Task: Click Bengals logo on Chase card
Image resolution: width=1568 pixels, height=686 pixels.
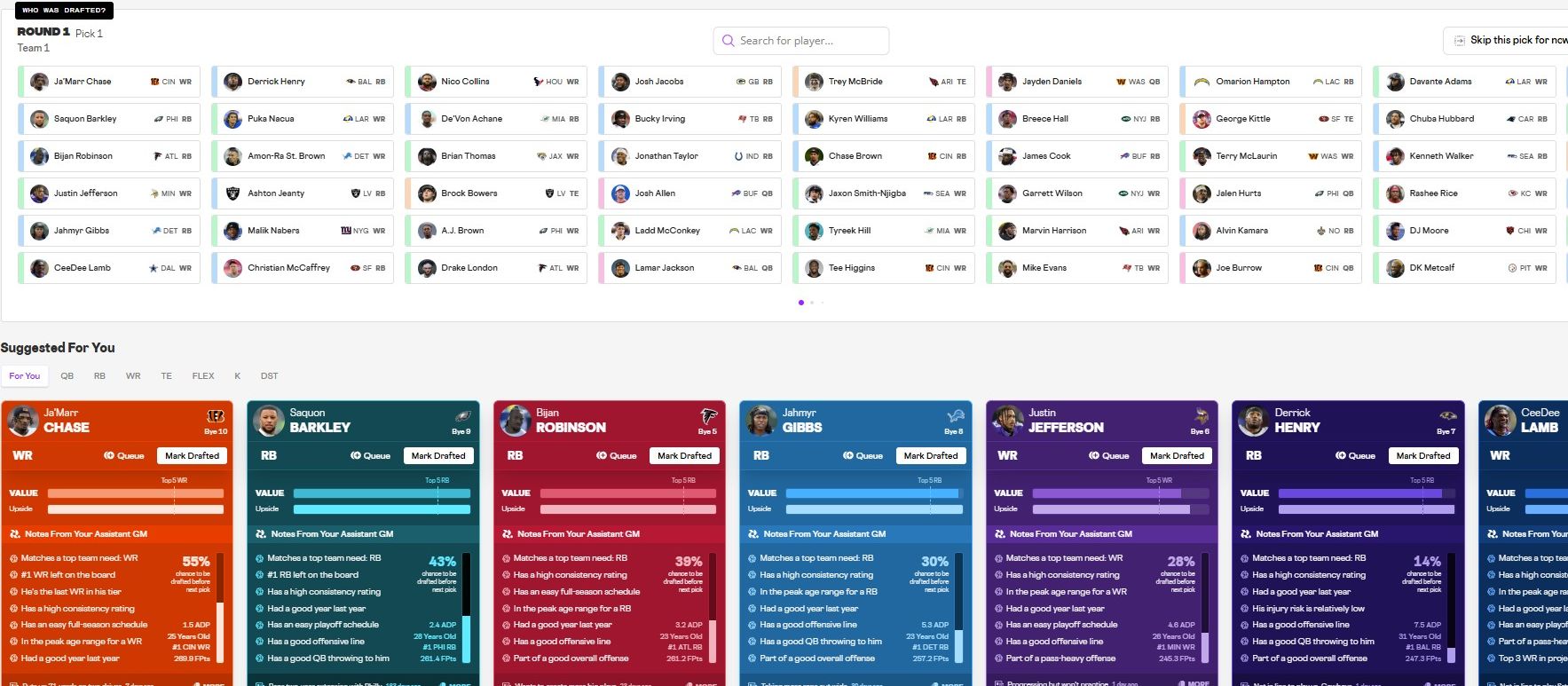Action: [x=216, y=415]
